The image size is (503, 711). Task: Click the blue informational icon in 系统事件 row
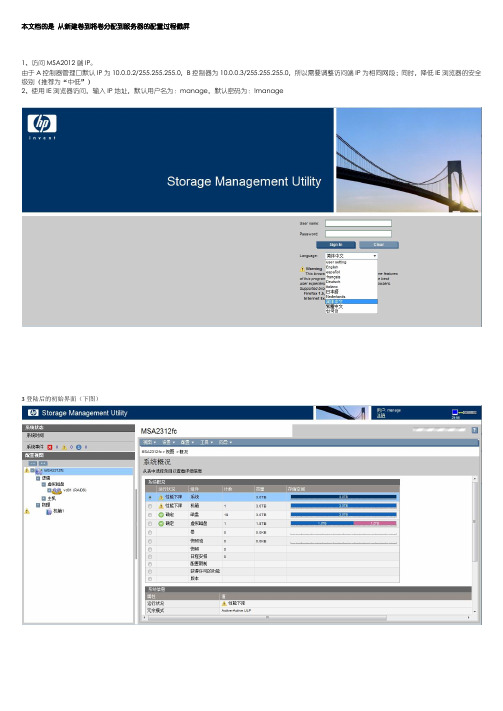click(78, 447)
